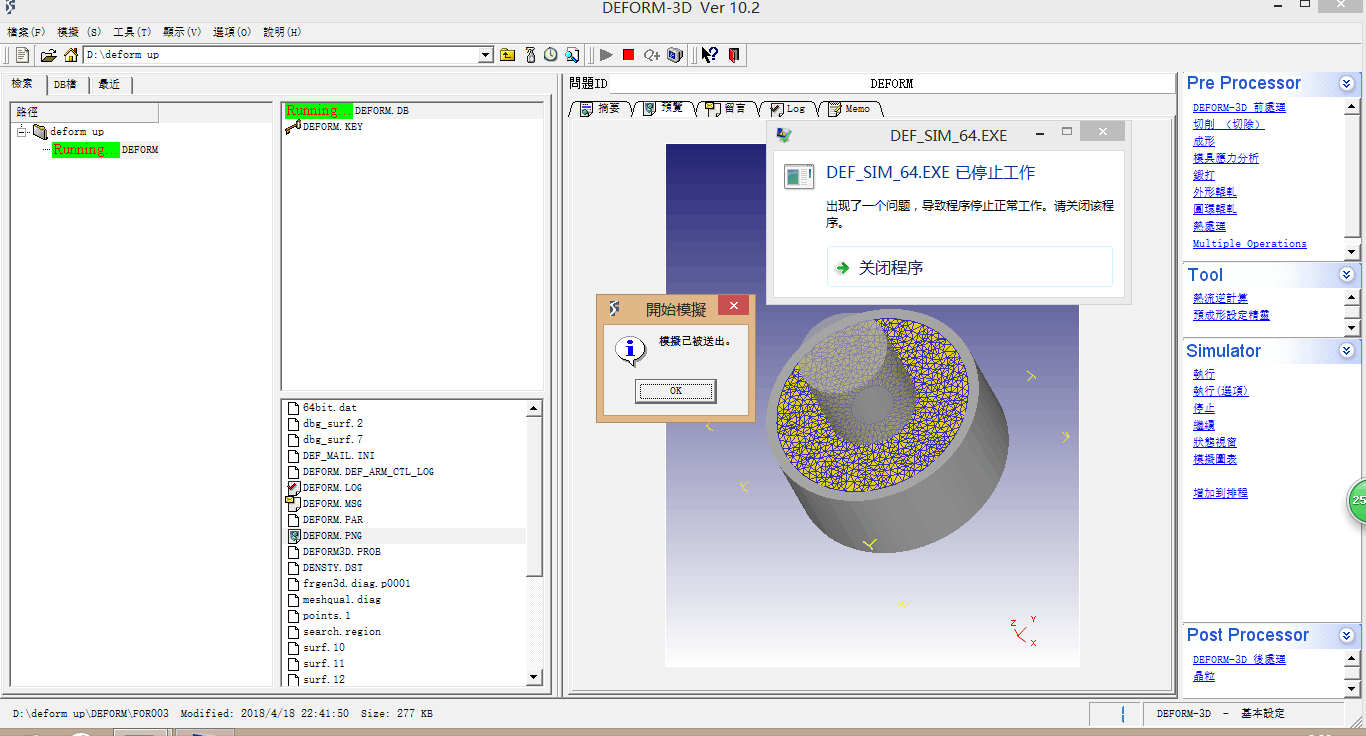Collapse the Simulator panel chevron
The width and height of the screenshot is (1366, 736).
pyautogui.click(x=1347, y=351)
